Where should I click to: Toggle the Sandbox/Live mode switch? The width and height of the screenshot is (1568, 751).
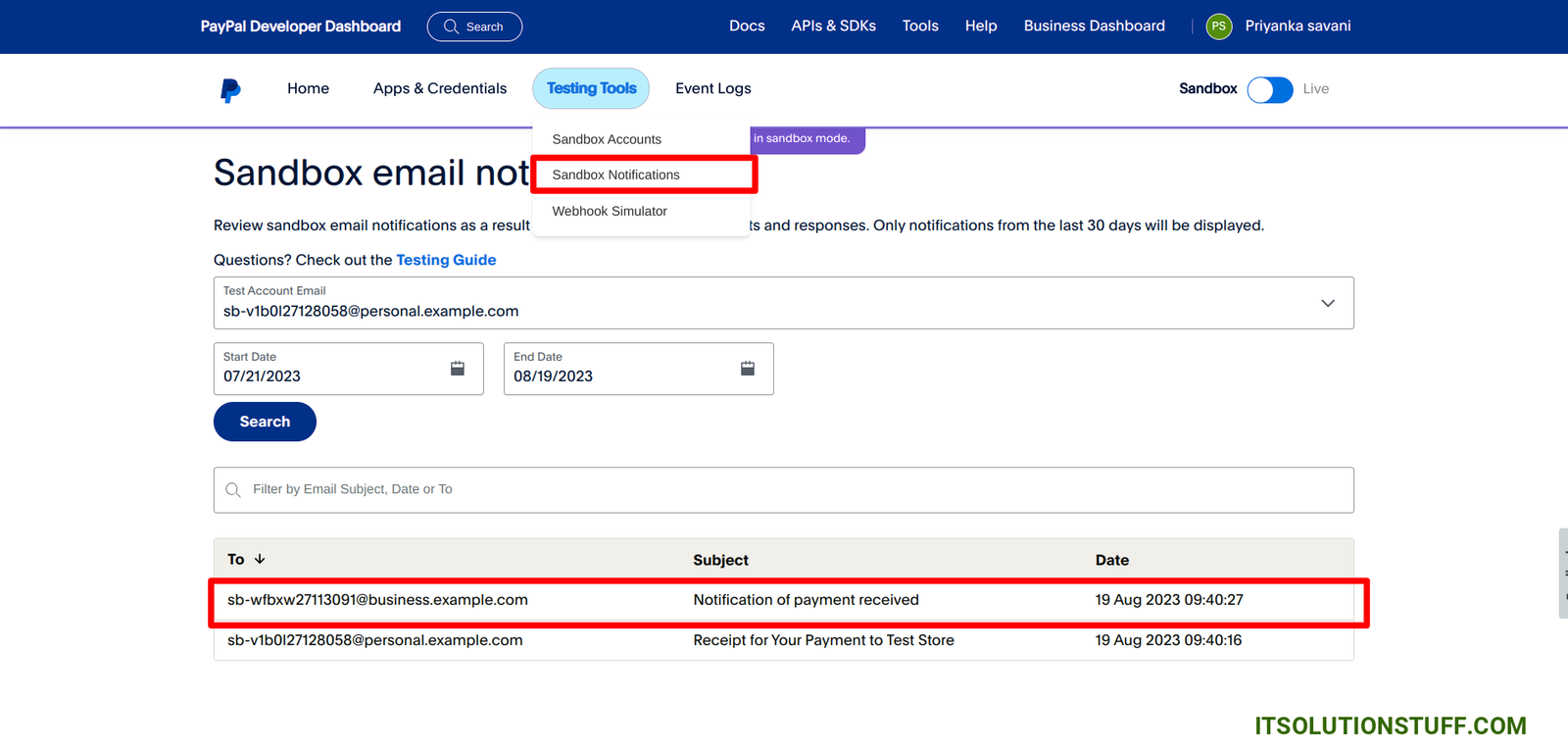[1270, 89]
